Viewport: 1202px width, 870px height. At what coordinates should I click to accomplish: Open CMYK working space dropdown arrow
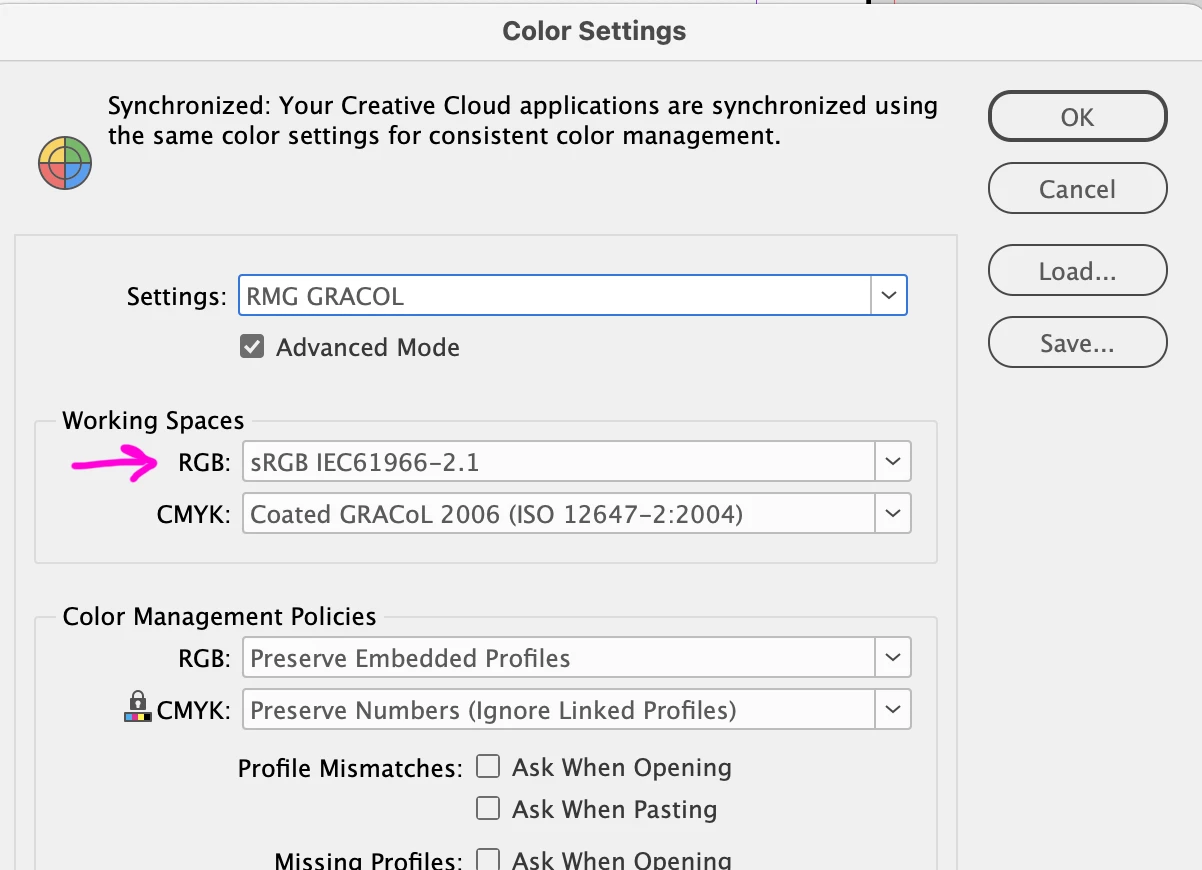[893, 514]
